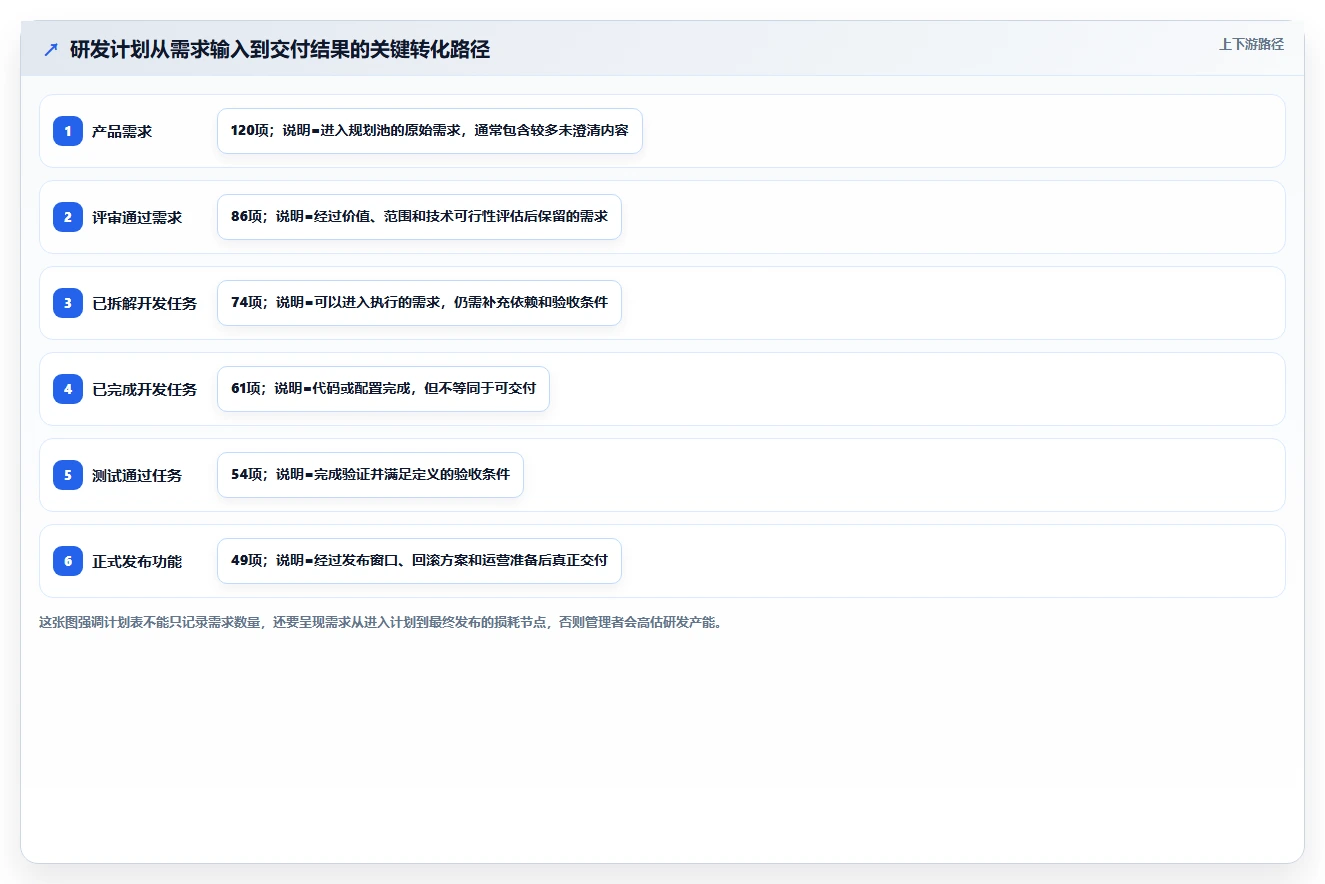This screenshot has height=884, width=1325.
Task: Click the 上下游路径 label in the header
Action: 1251,44
